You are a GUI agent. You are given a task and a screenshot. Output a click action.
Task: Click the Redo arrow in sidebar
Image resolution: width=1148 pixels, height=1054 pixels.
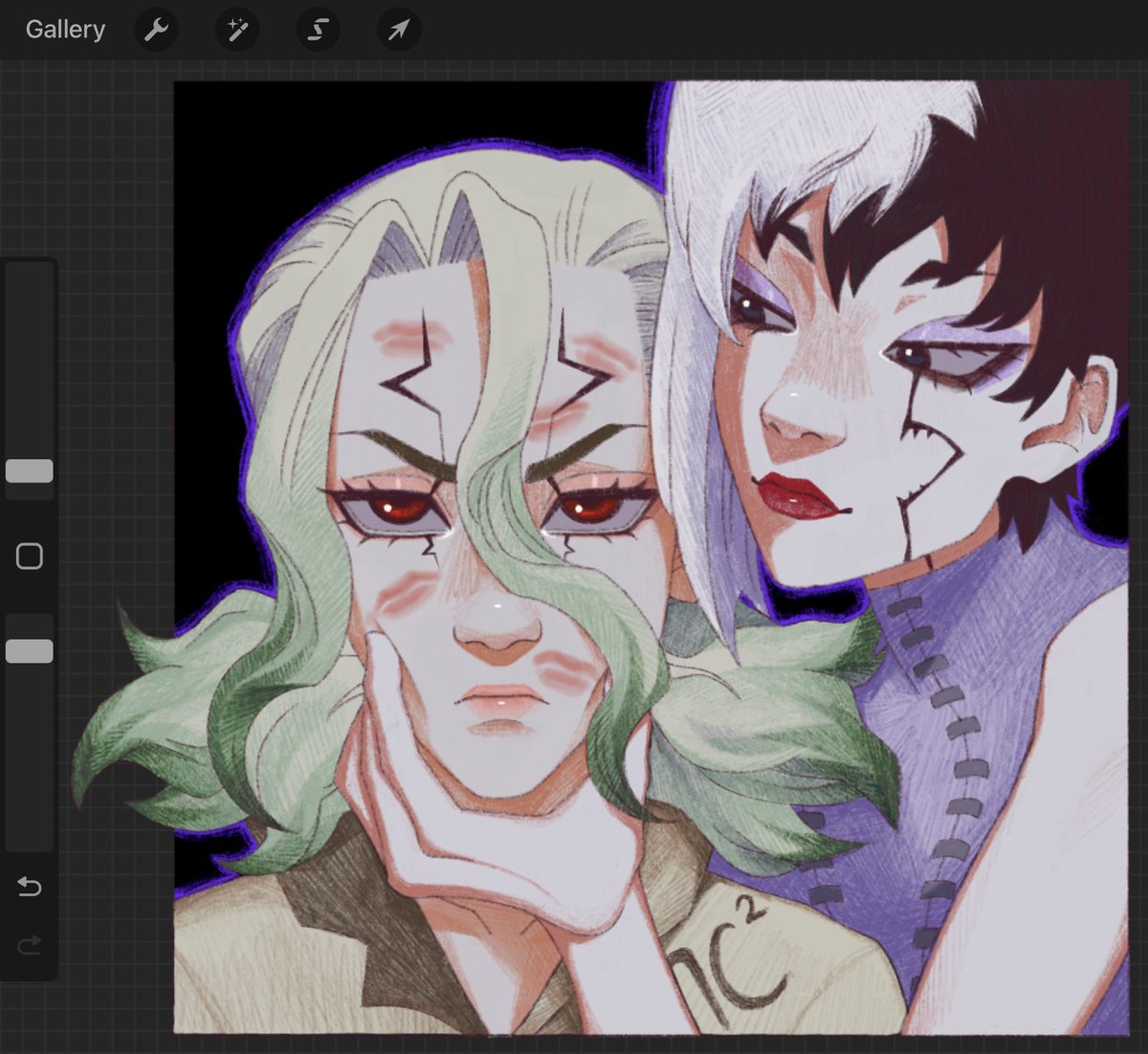click(x=30, y=946)
